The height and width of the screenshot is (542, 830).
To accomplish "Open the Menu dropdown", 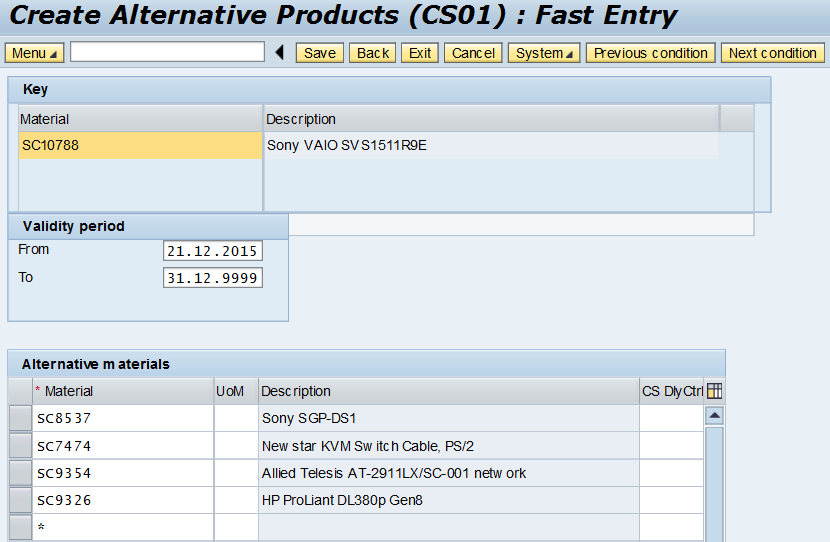I will (x=35, y=53).
